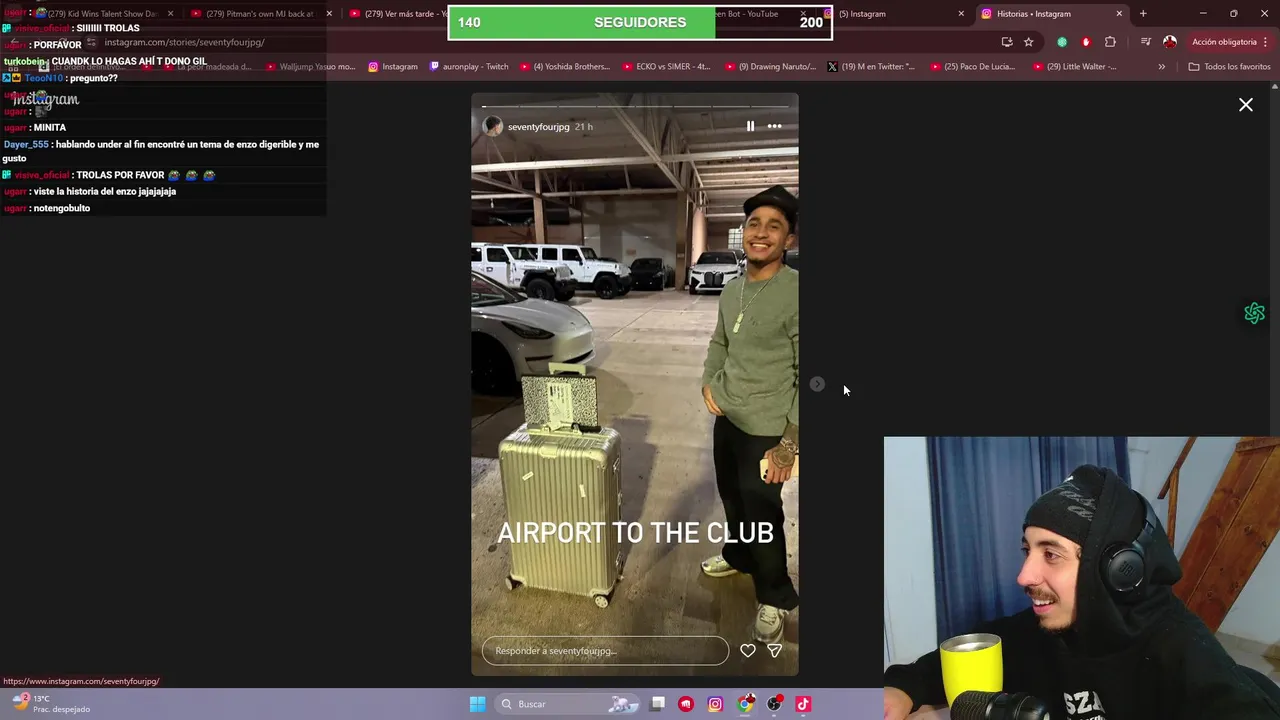Open Instagram bookmark in bookmarks bar

pos(393,67)
